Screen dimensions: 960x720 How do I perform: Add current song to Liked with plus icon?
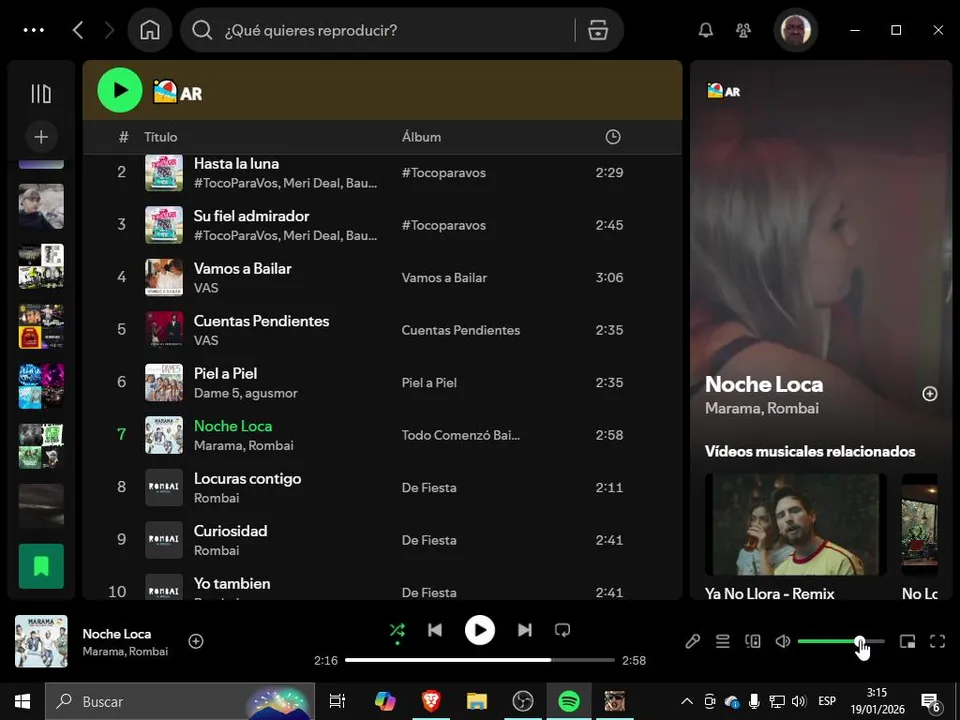pyautogui.click(x=196, y=641)
